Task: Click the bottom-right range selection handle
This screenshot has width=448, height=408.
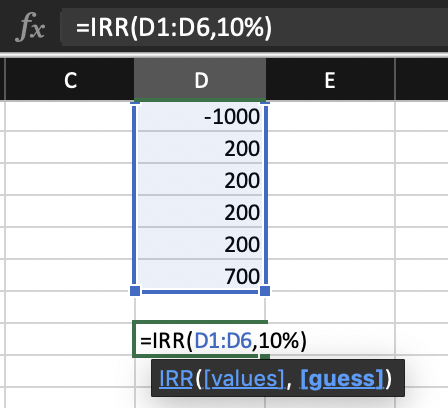Action: pos(265,291)
